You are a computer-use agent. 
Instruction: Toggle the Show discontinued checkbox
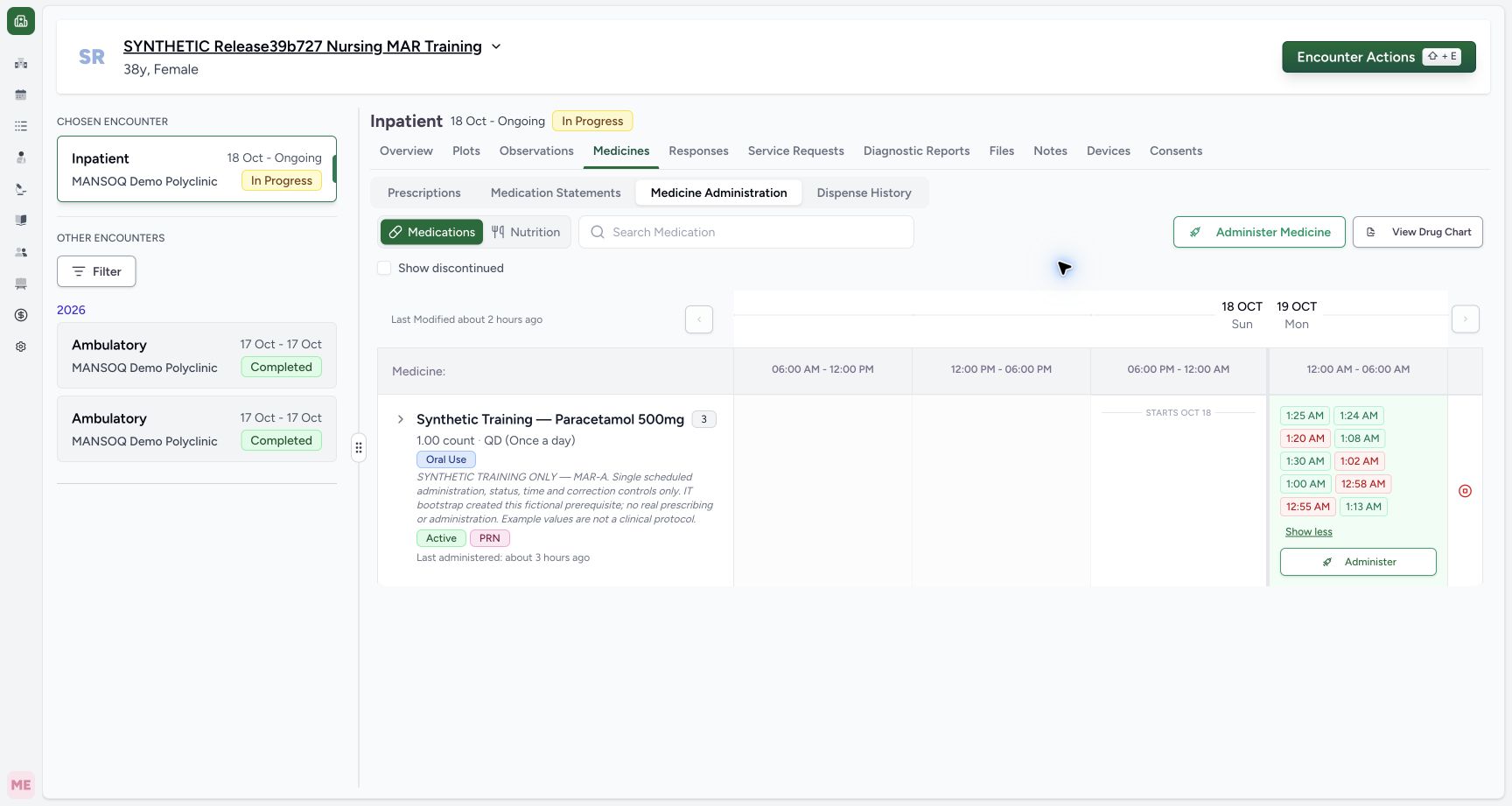click(384, 268)
